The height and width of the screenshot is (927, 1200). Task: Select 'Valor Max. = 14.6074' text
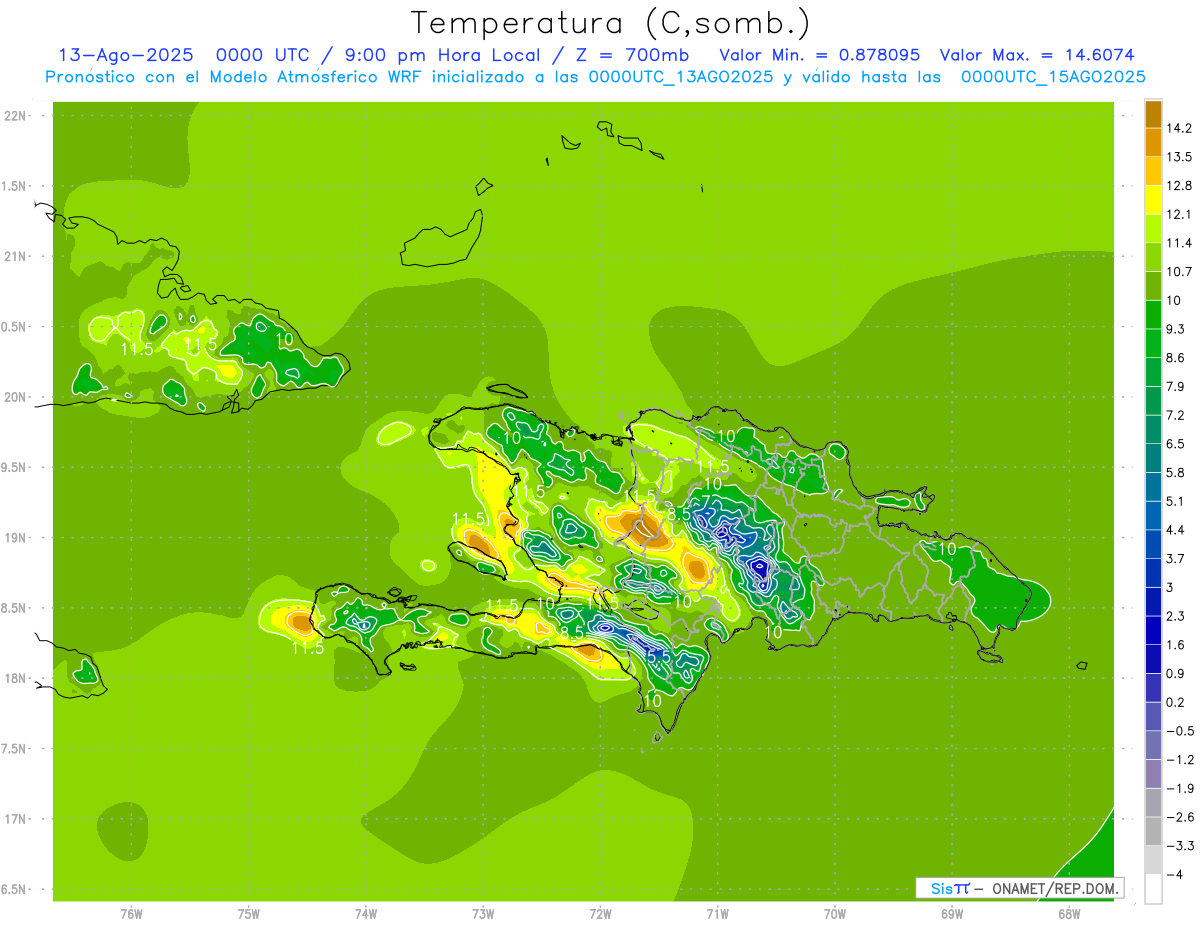[x=1038, y=55]
